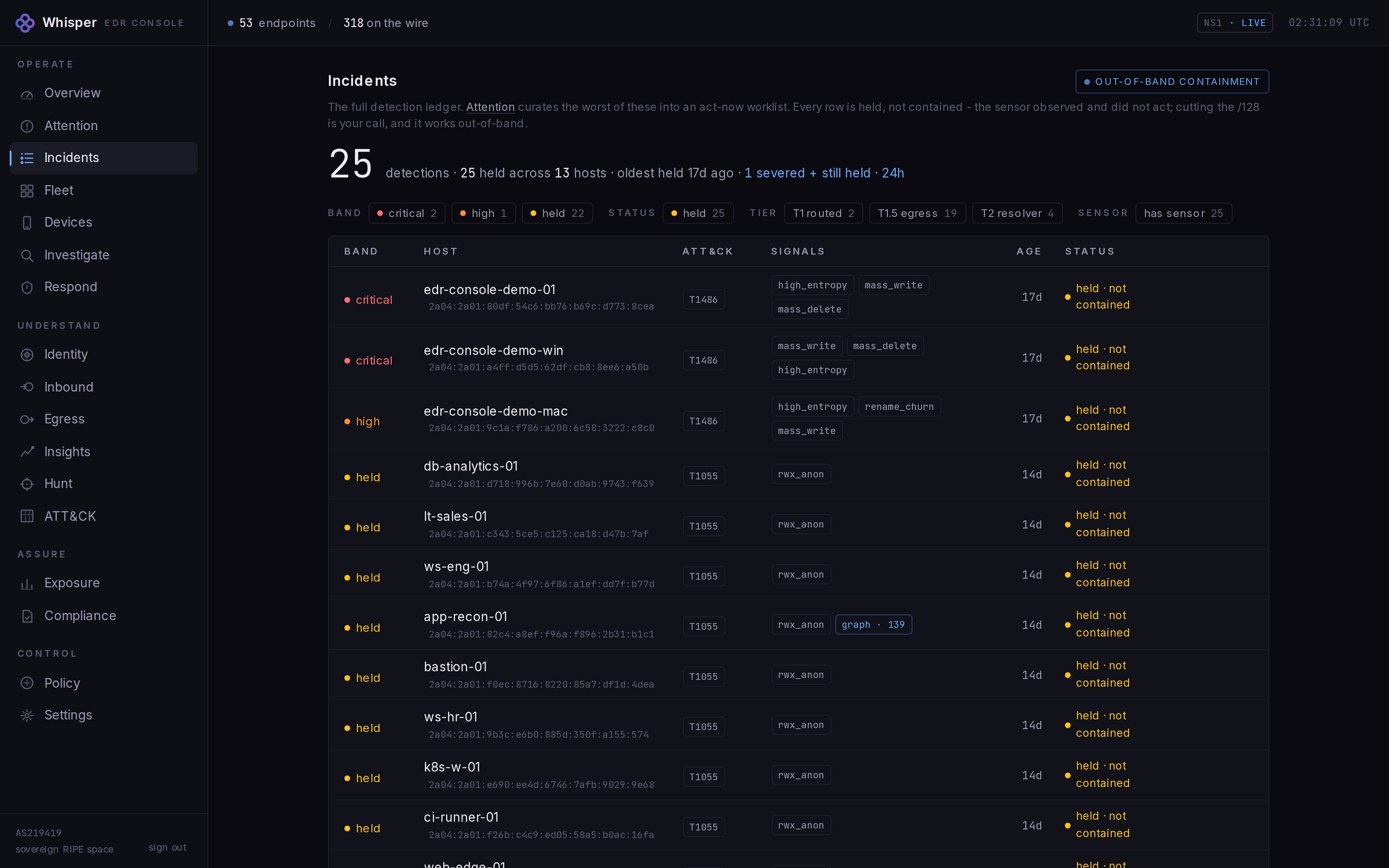Click the SIGNALS column header
The height and width of the screenshot is (868, 1389).
pos(798,252)
